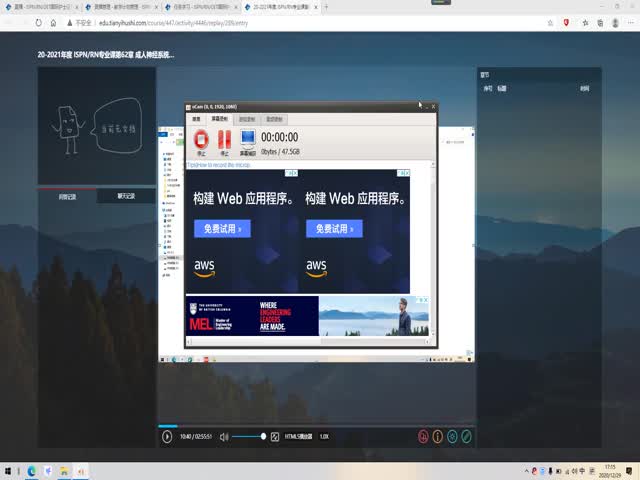This screenshot has width=640, height=480.
Task: Open the Windows notification center
Action: point(629,471)
